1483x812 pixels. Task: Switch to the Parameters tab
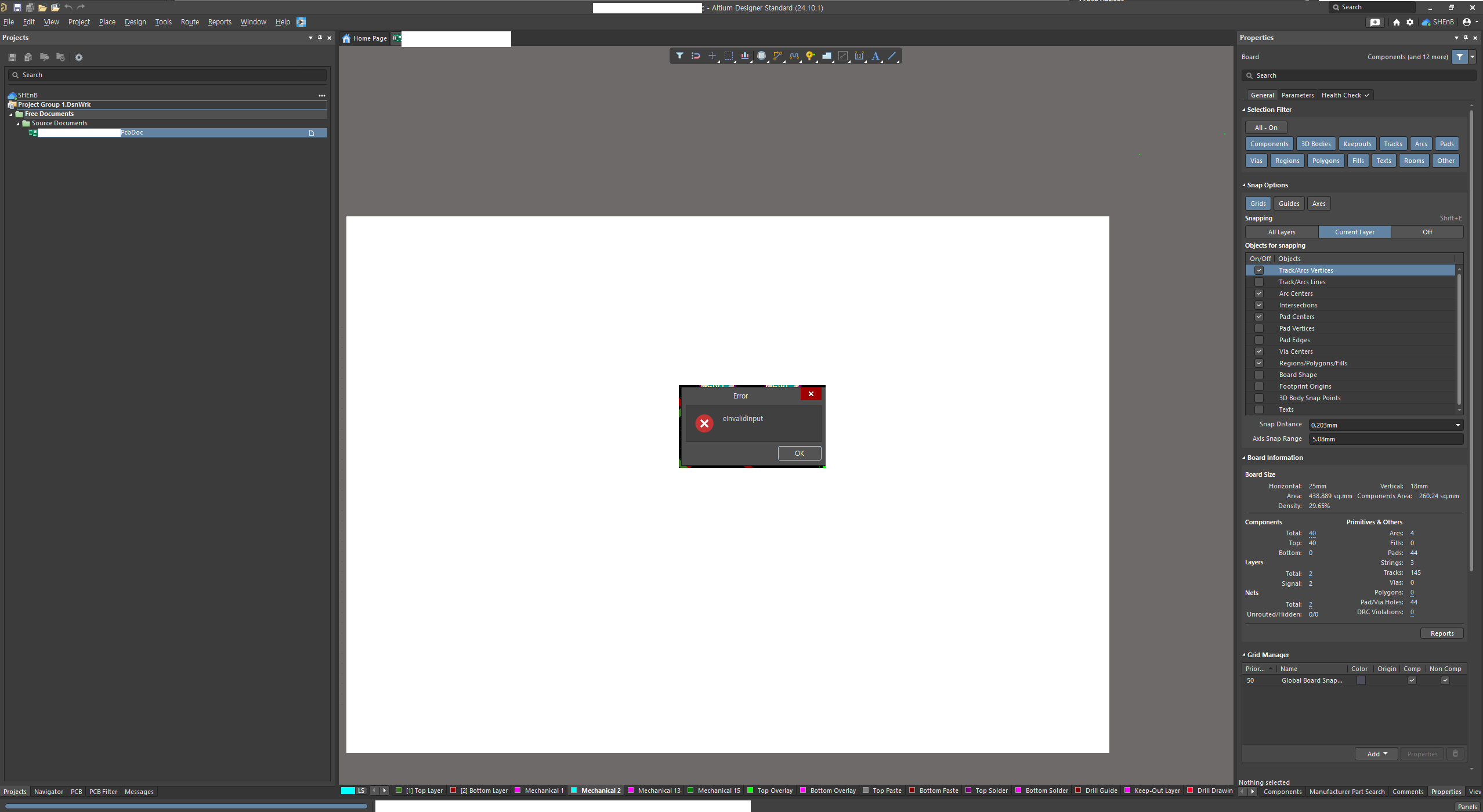point(1297,95)
